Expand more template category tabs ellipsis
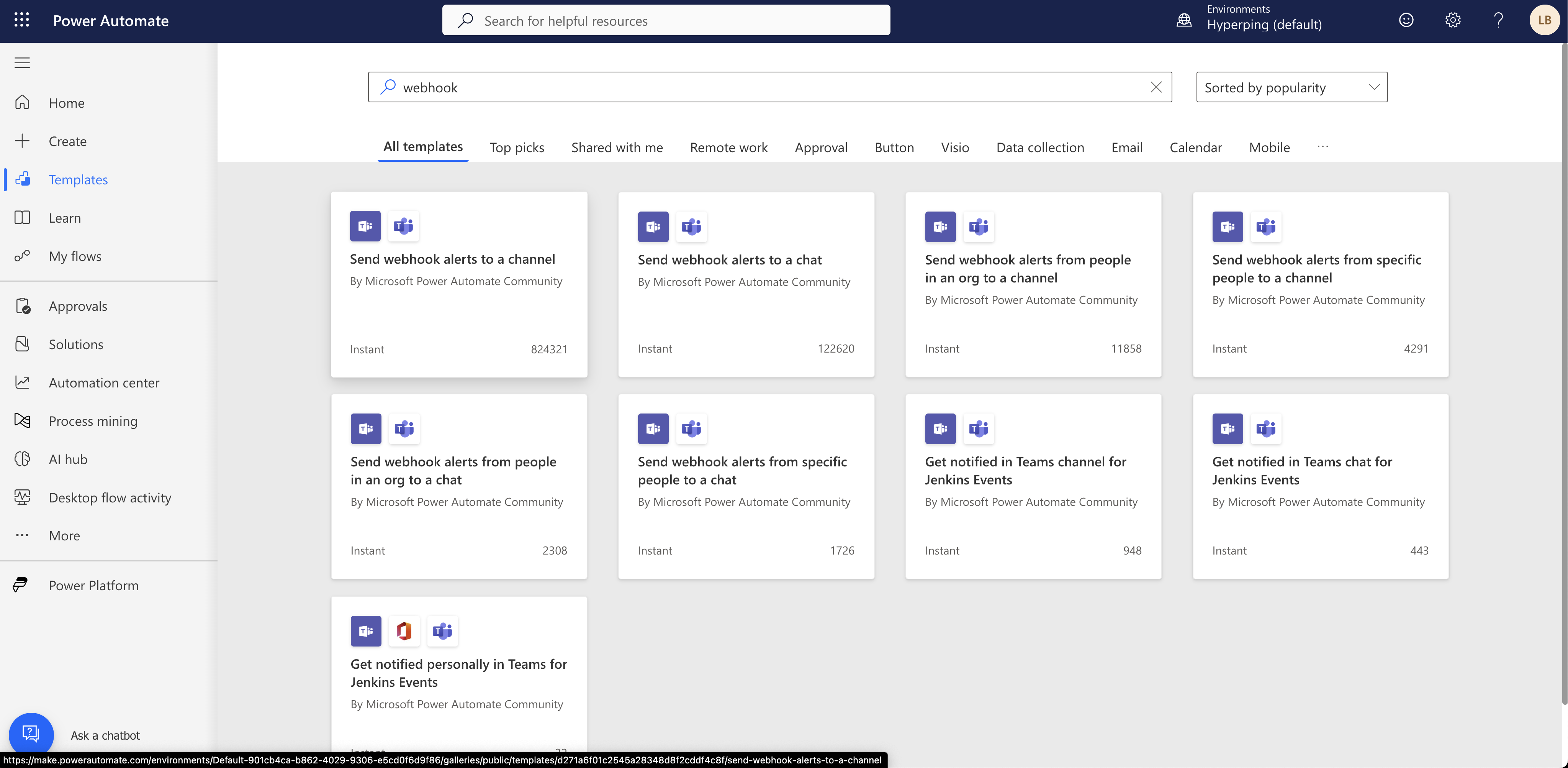Screen dimensions: 1568x768 [x=1323, y=147]
